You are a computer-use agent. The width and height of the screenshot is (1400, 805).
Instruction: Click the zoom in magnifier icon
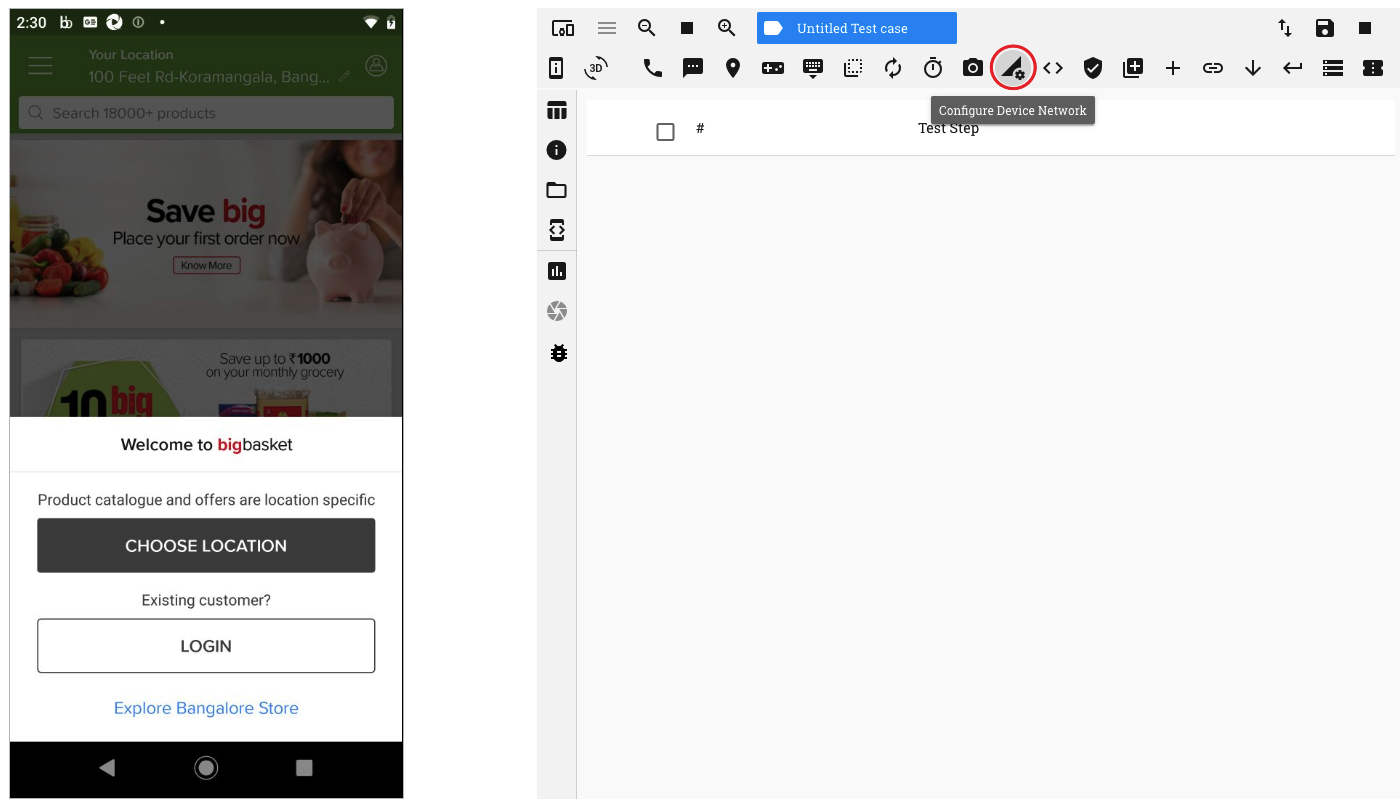[727, 28]
